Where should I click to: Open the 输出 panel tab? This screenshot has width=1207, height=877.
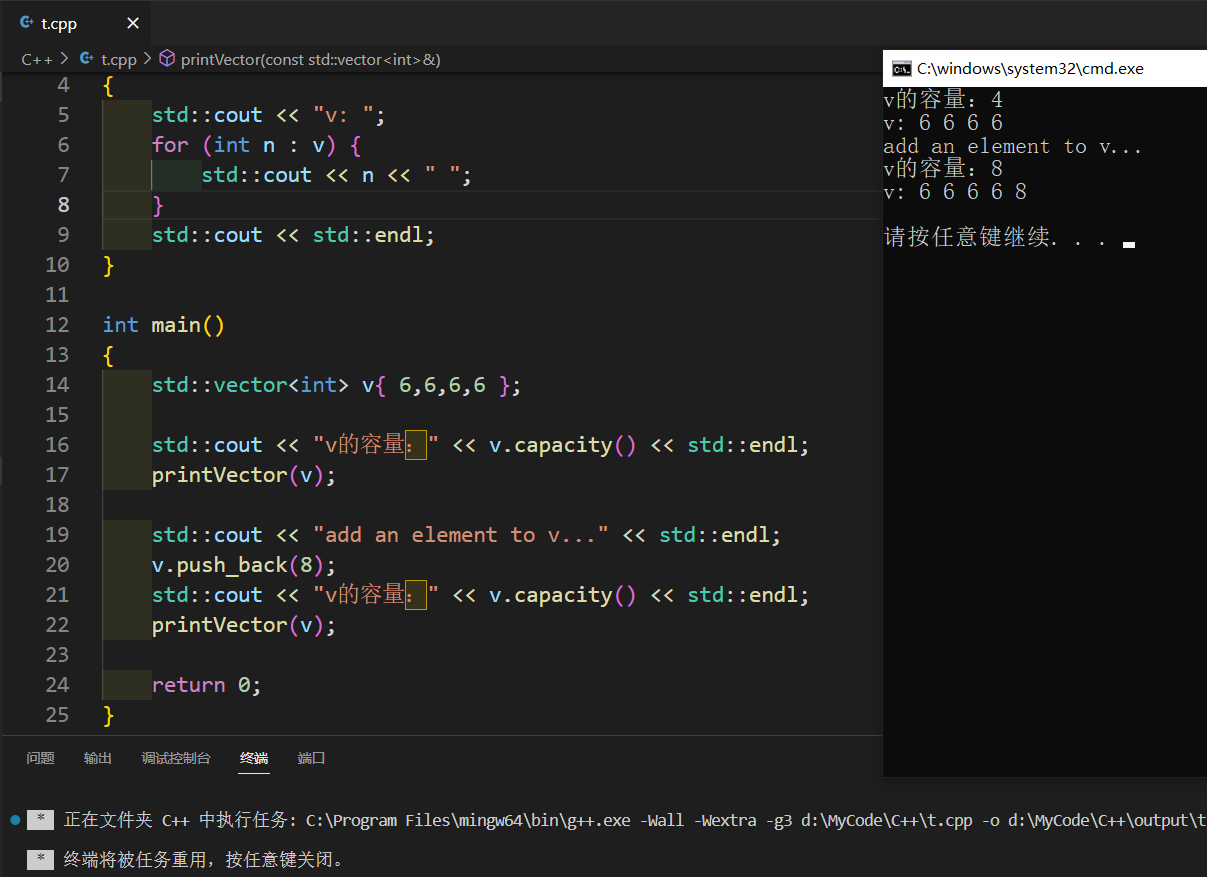tap(97, 758)
